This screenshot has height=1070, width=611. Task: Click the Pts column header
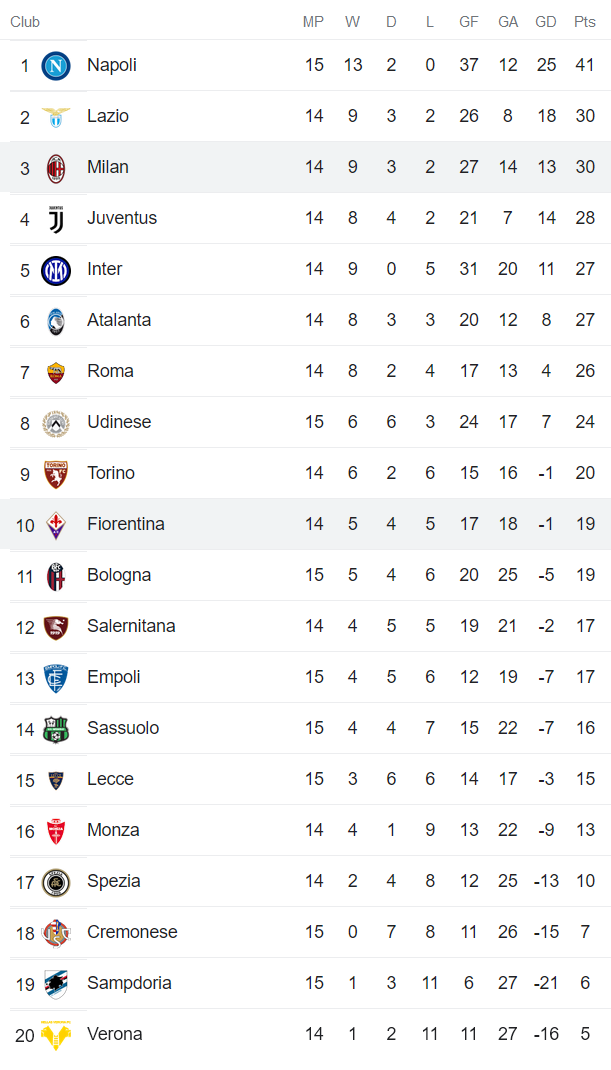pos(585,22)
